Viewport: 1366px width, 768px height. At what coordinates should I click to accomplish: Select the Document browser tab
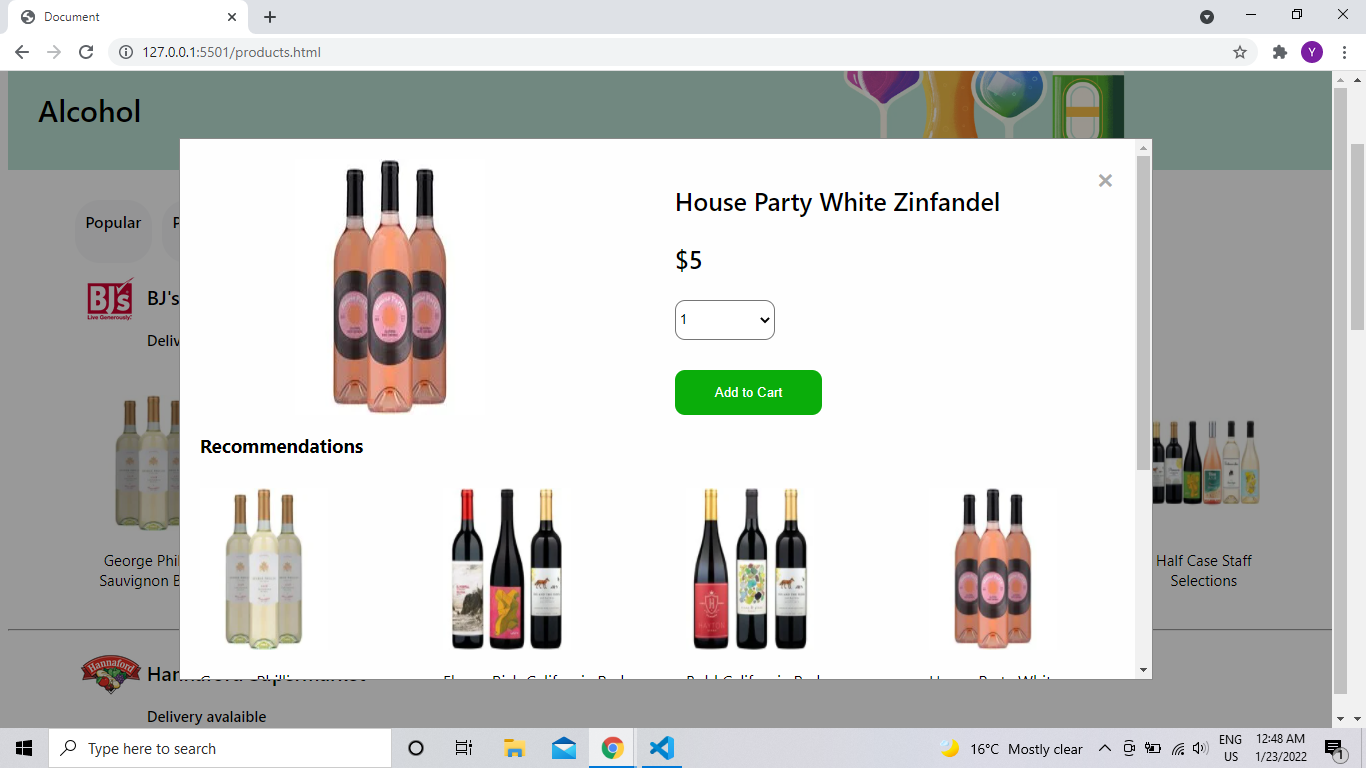pyautogui.click(x=120, y=16)
